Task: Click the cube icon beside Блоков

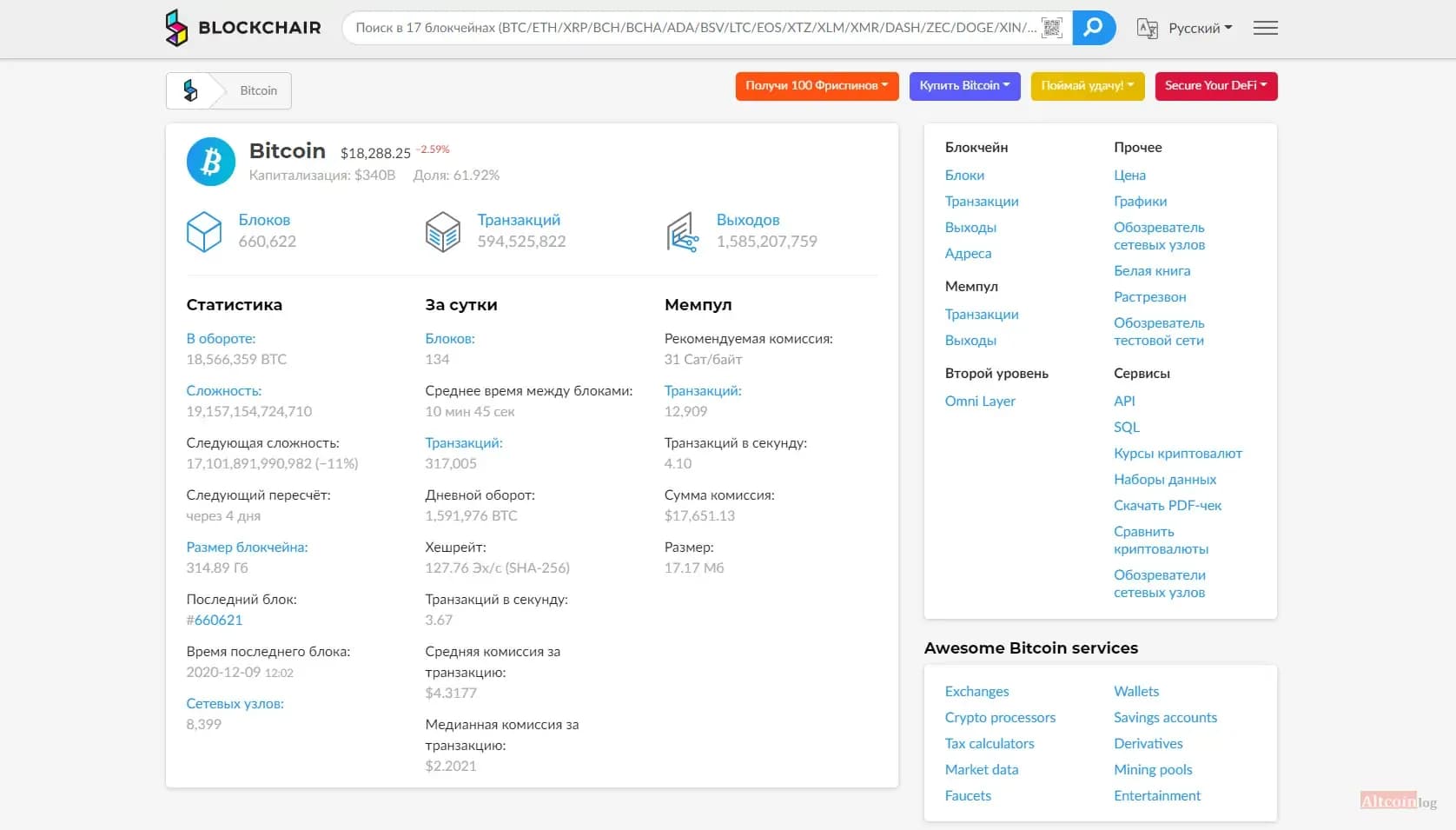Action: click(x=204, y=232)
